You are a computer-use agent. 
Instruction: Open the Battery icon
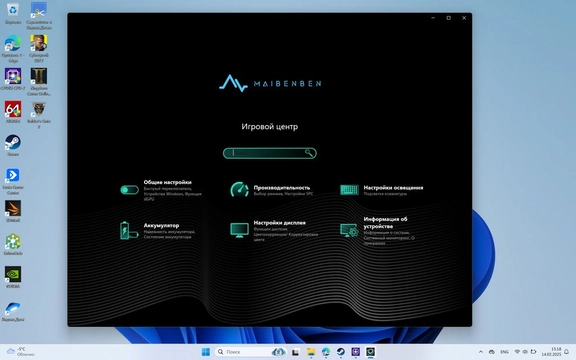click(129, 230)
